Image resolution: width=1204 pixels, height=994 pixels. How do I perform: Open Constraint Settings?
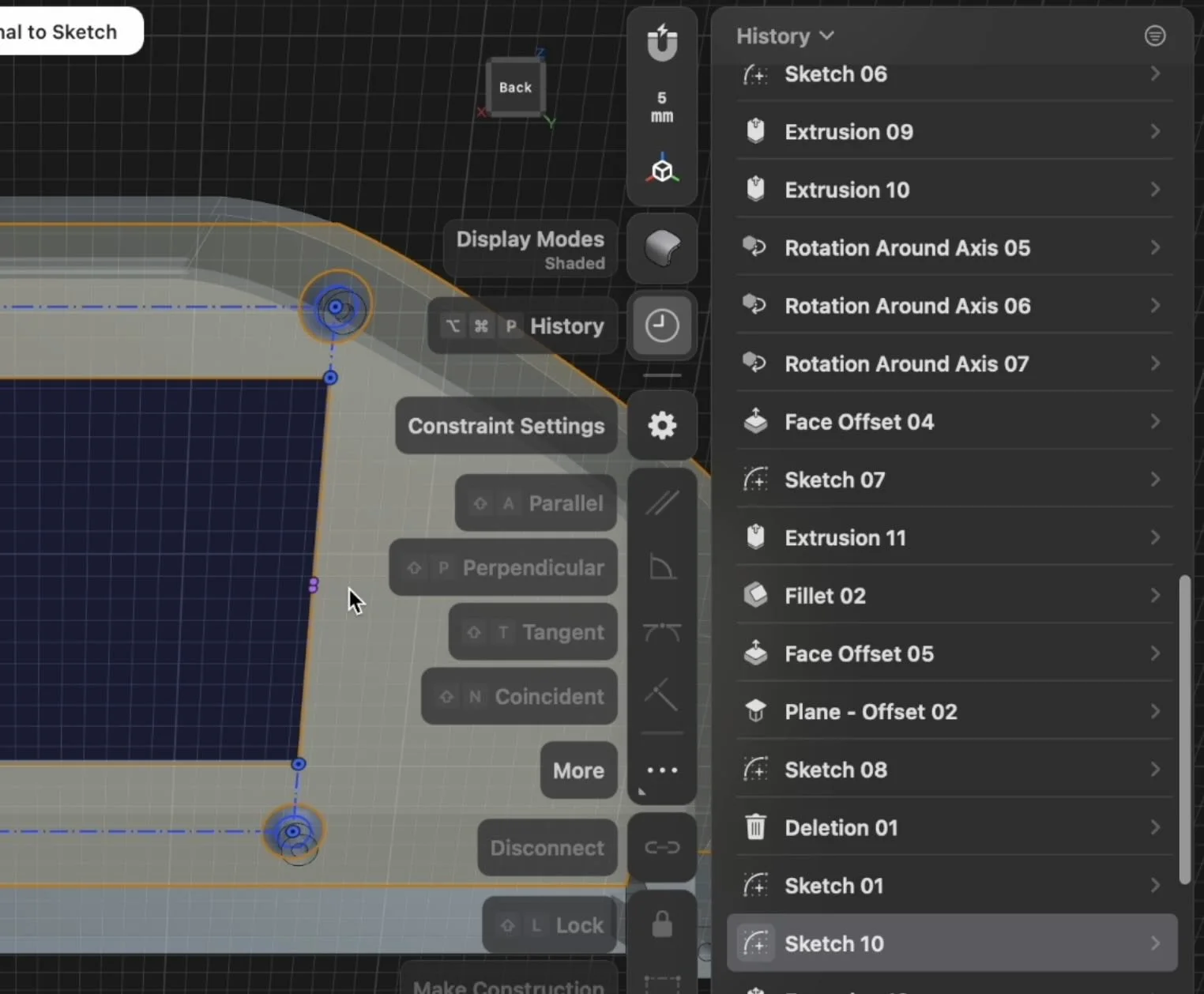point(505,426)
